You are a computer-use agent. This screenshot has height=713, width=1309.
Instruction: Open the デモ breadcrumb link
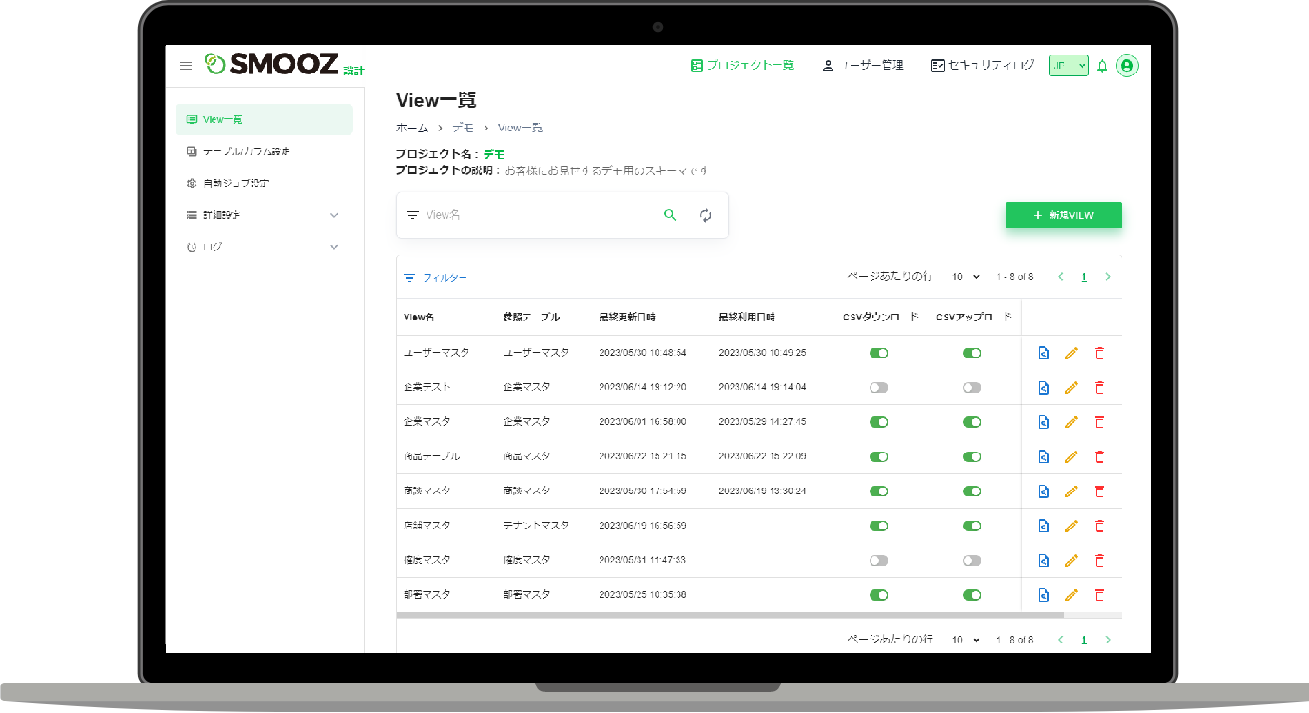point(463,127)
